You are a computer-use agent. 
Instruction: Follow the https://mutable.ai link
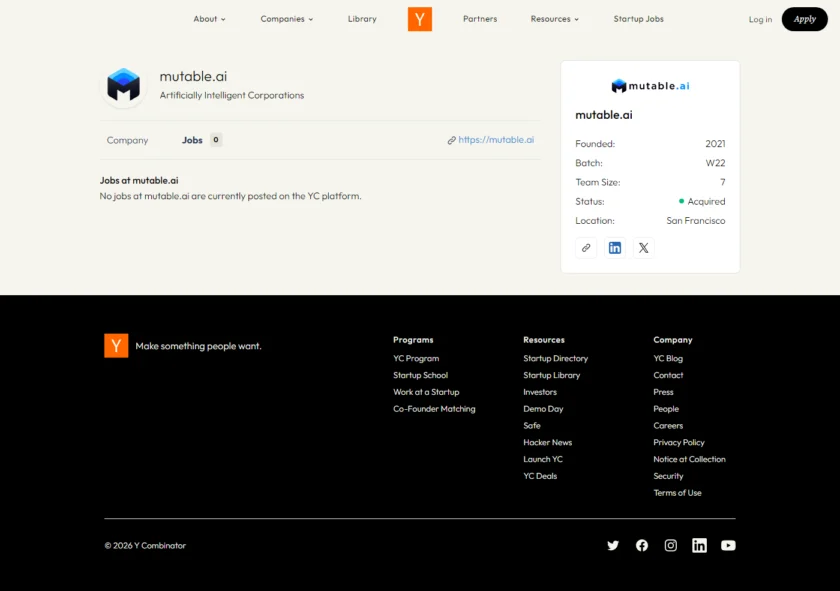click(495, 140)
